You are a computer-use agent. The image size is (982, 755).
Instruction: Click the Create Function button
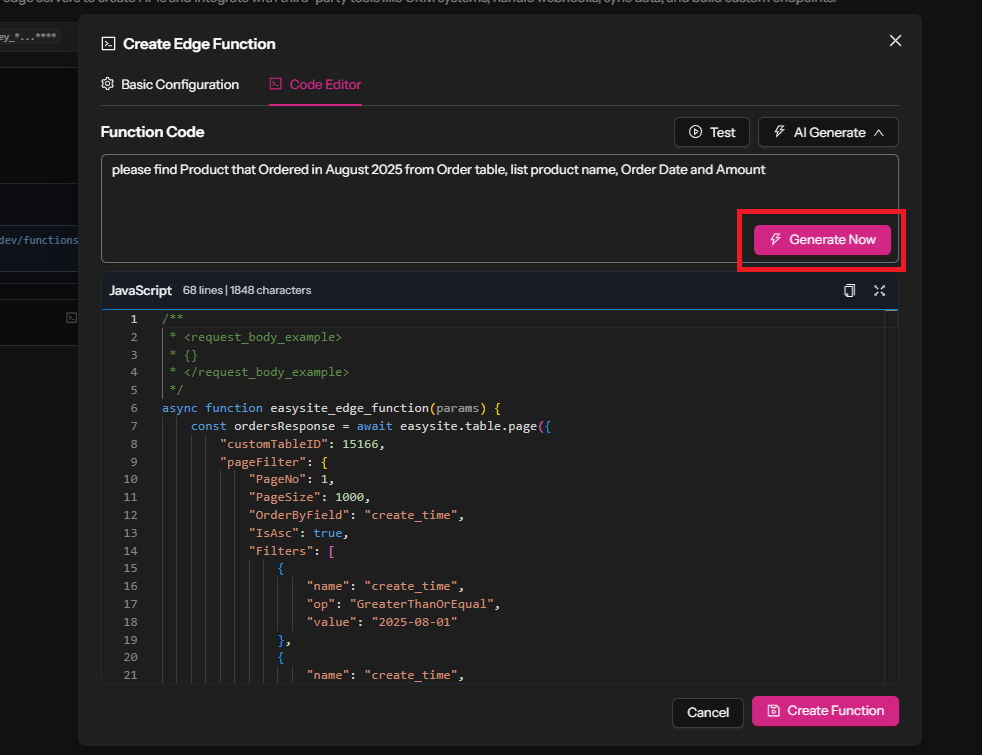click(825, 711)
